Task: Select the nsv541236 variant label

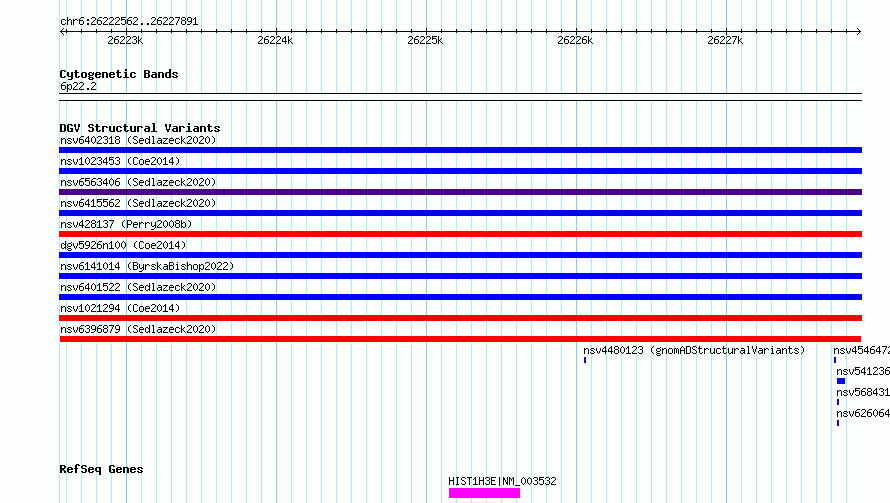Action: (863, 371)
